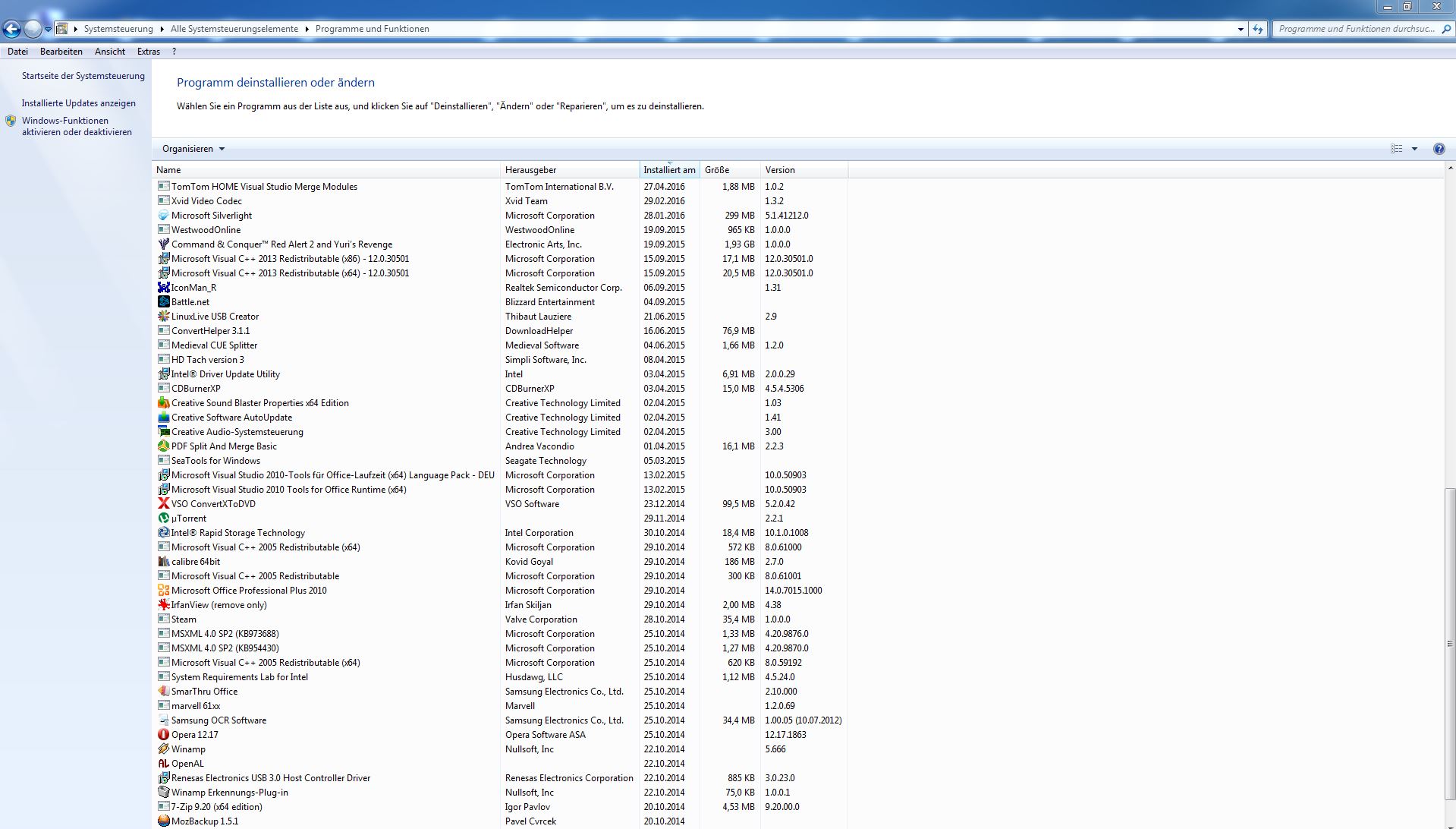Select the Samsung OCR Software entry
1456x829 pixels.
pos(501,720)
